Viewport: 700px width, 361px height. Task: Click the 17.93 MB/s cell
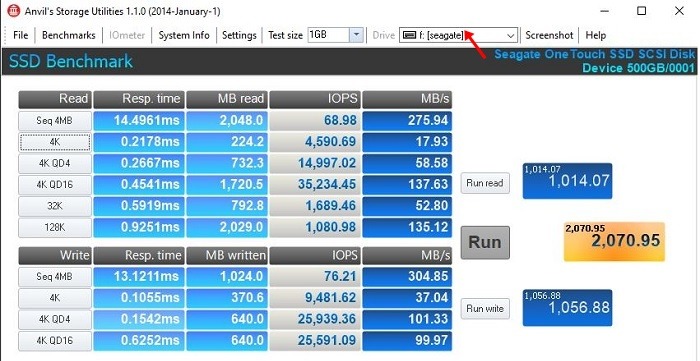click(407, 142)
